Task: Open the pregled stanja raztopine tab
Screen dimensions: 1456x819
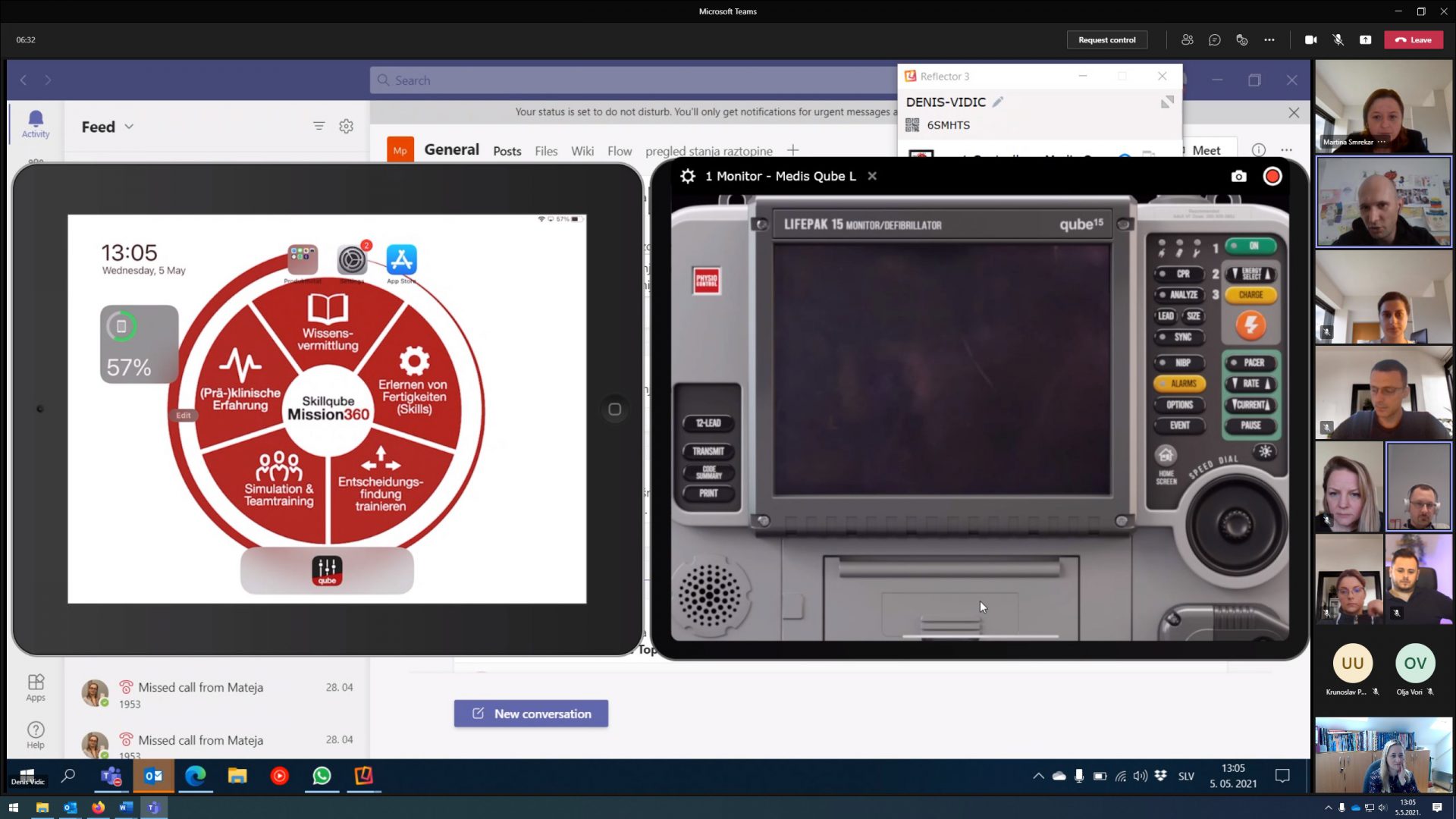Action: coord(709,151)
